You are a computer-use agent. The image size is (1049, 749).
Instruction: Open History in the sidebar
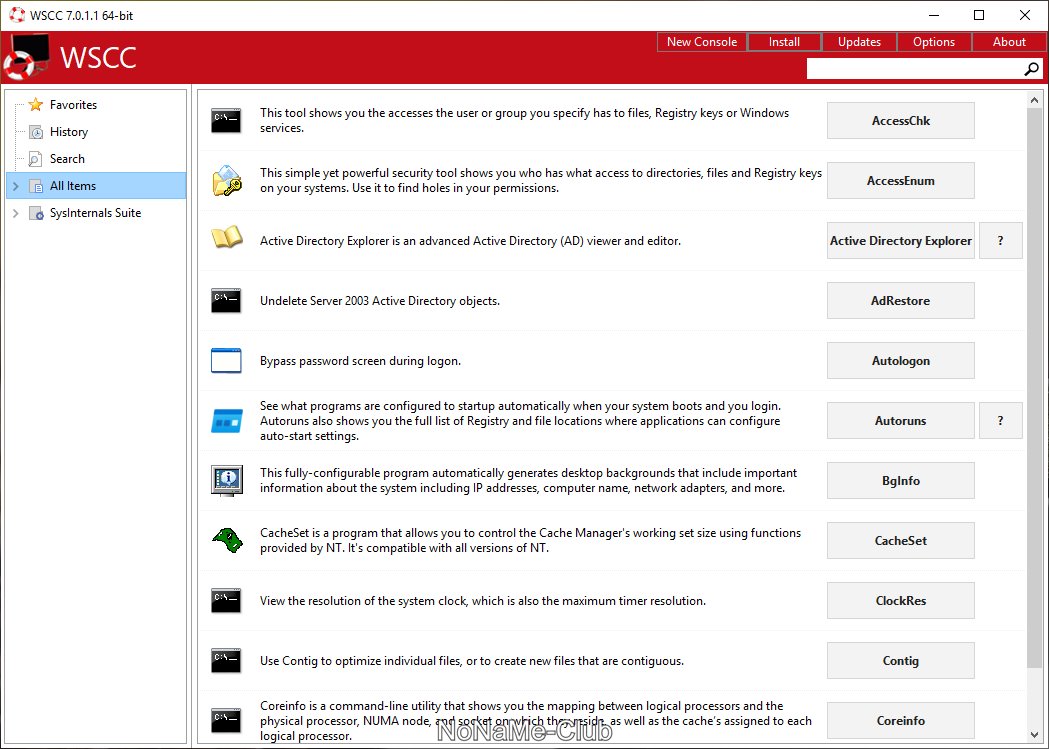(68, 132)
